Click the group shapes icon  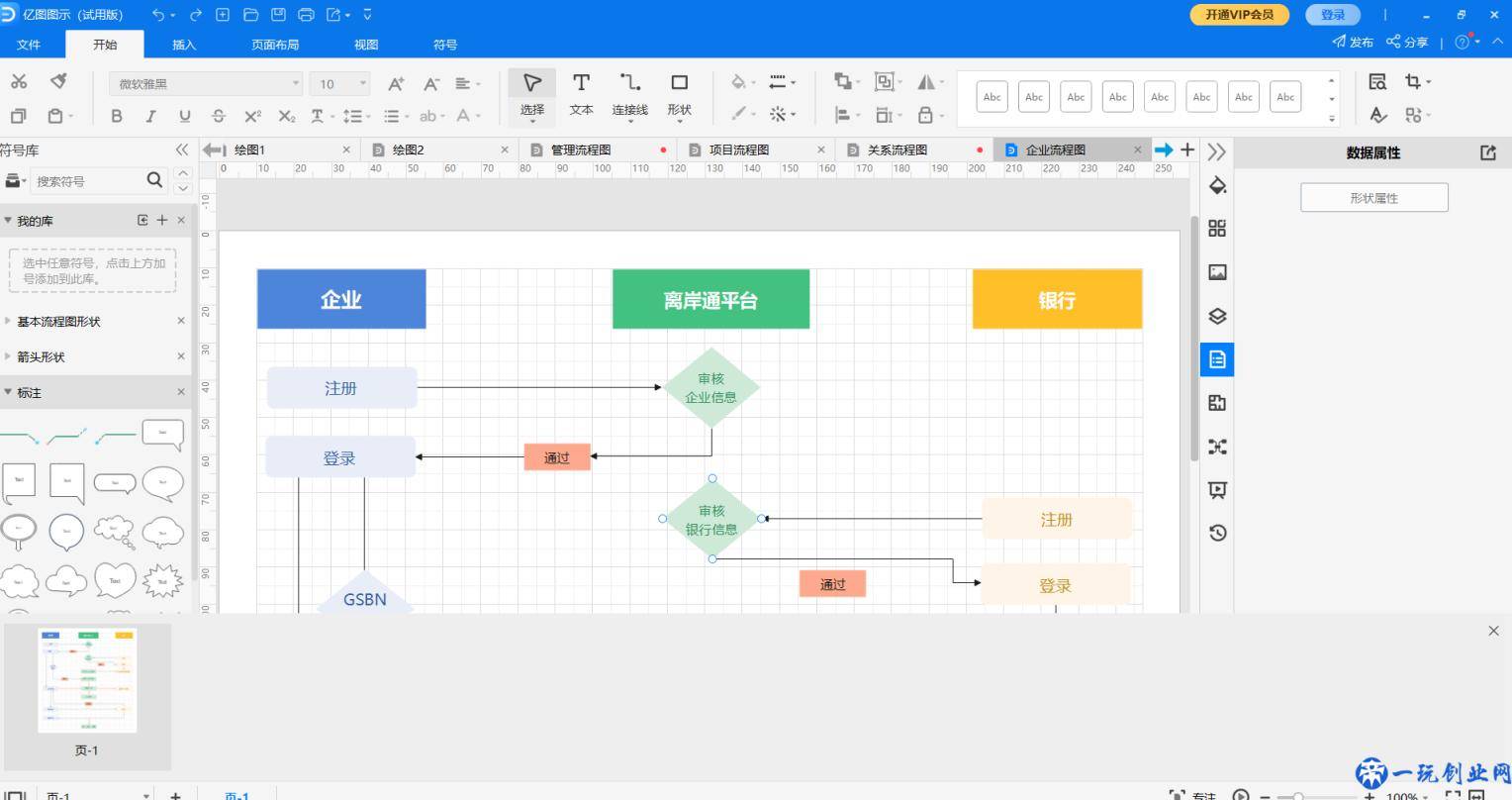[884, 82]
